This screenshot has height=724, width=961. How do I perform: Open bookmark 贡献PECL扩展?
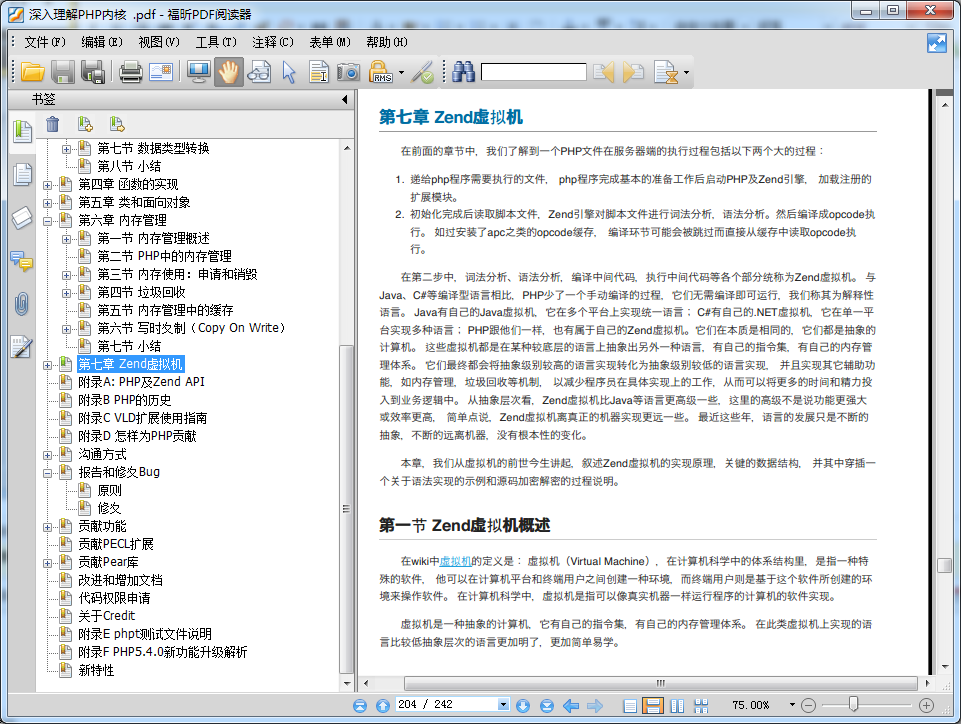click(116, 544)
